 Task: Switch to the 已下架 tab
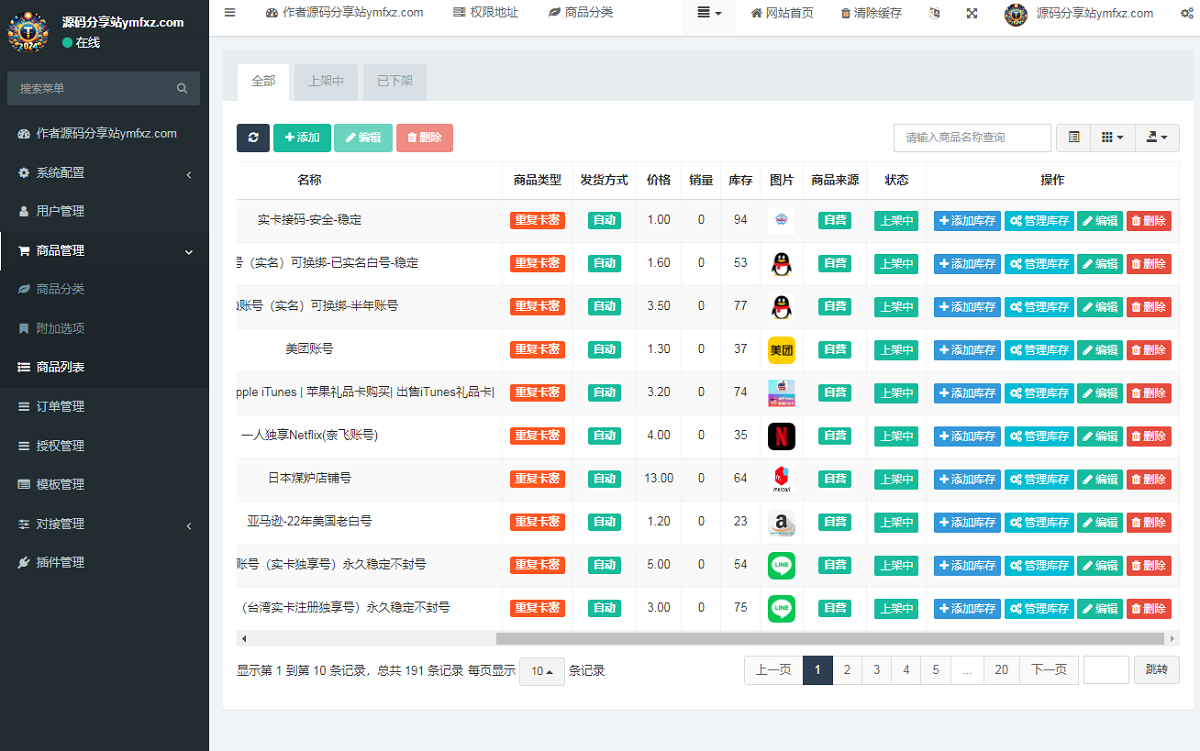pos(395,82)
